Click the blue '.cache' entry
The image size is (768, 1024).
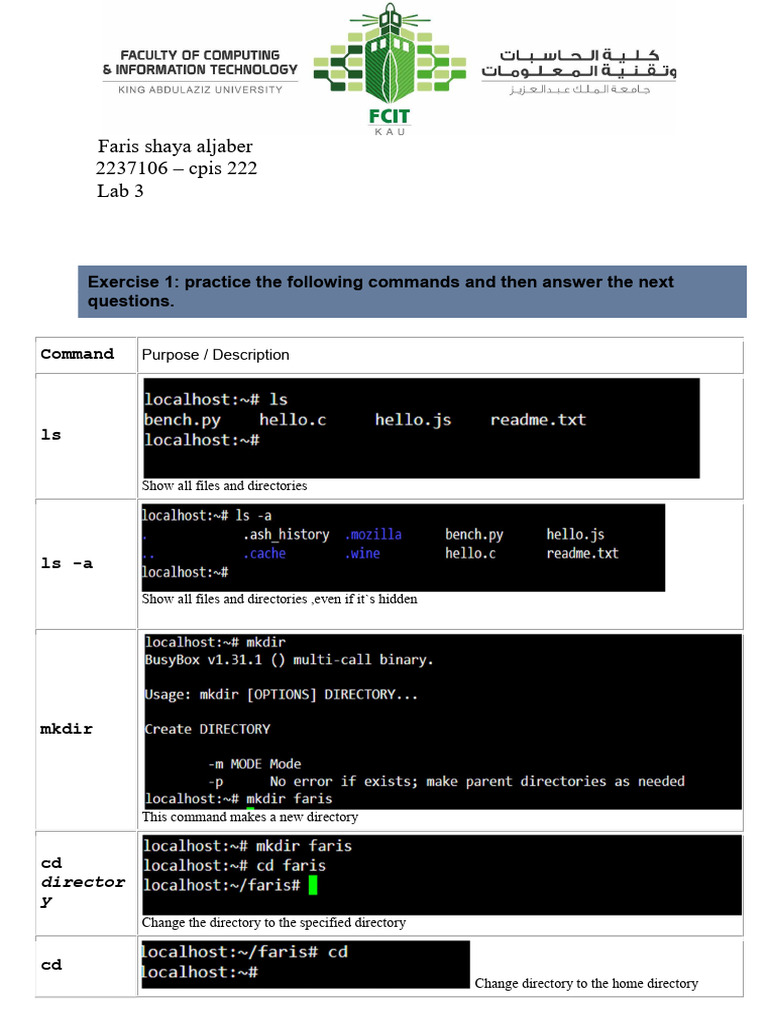[x=264, y=553]
